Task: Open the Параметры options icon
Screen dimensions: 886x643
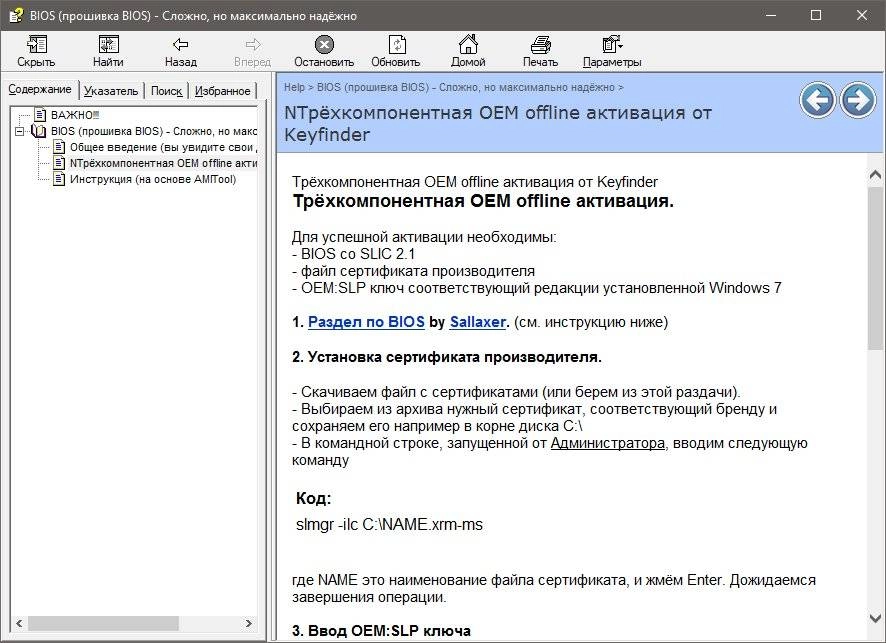Action: [612, 45]
